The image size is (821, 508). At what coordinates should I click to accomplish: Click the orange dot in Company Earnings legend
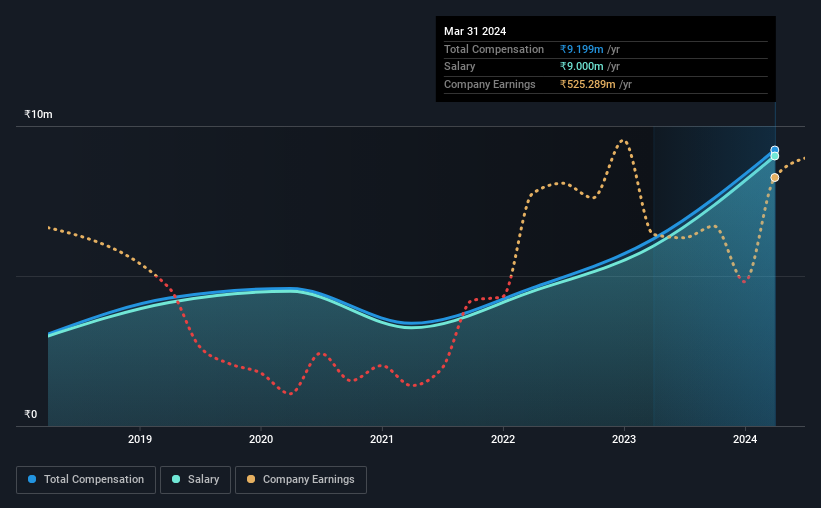[251, 479]
